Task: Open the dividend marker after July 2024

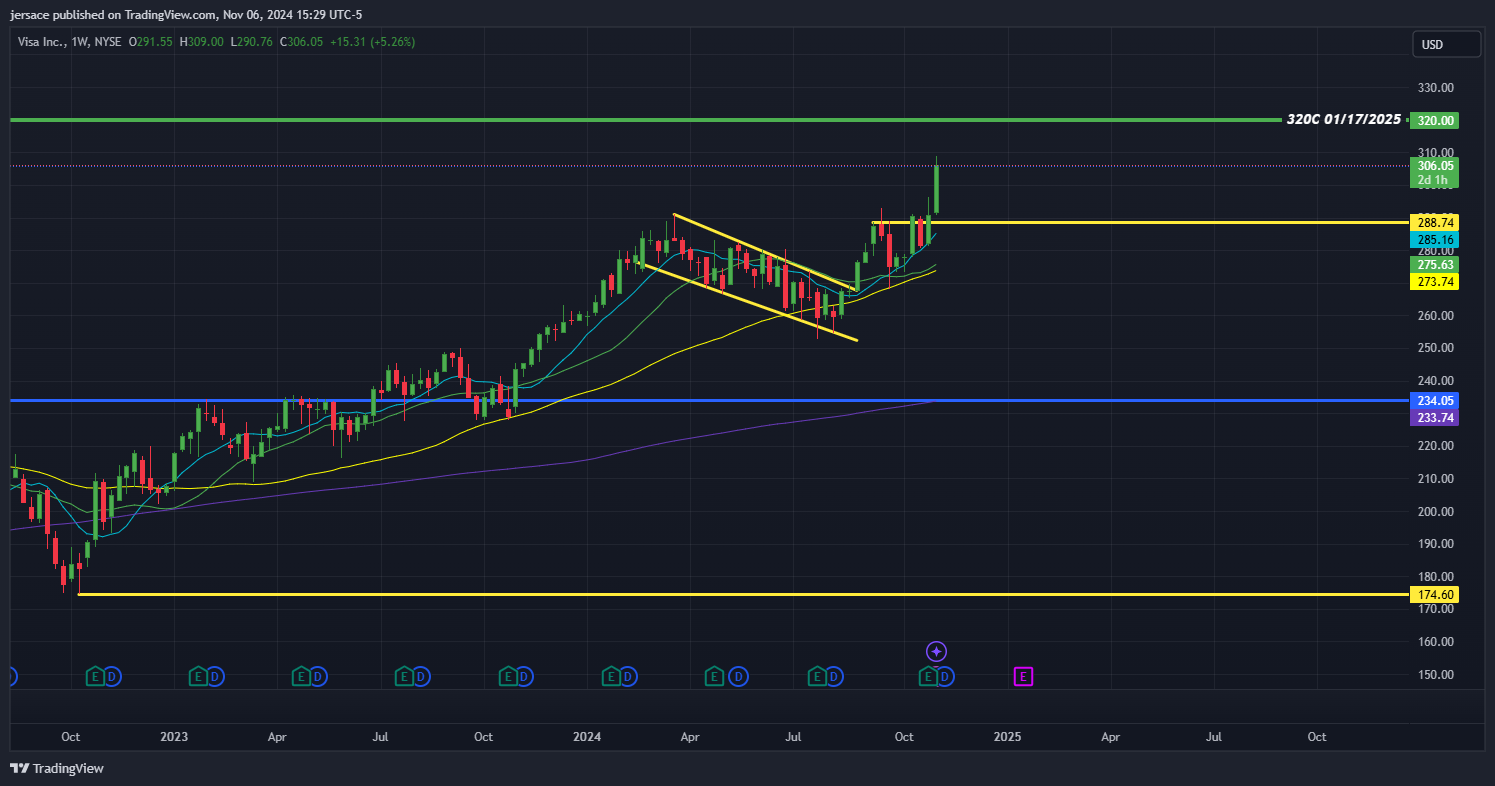Action: point(834,677)
